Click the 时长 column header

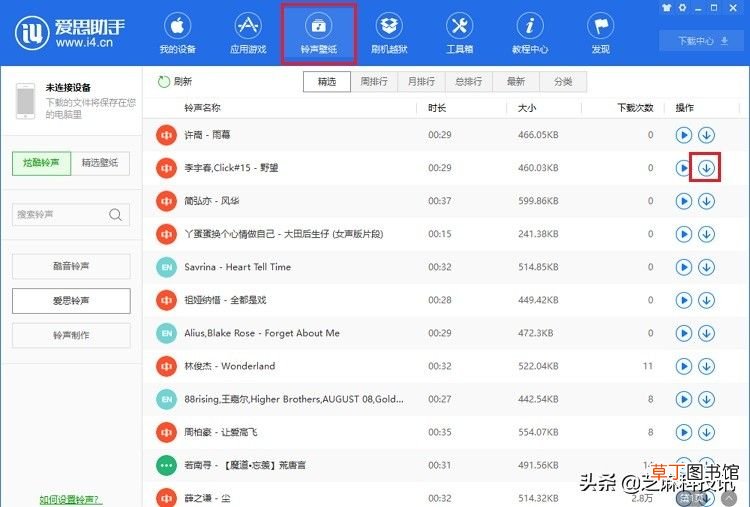[437, 108]
